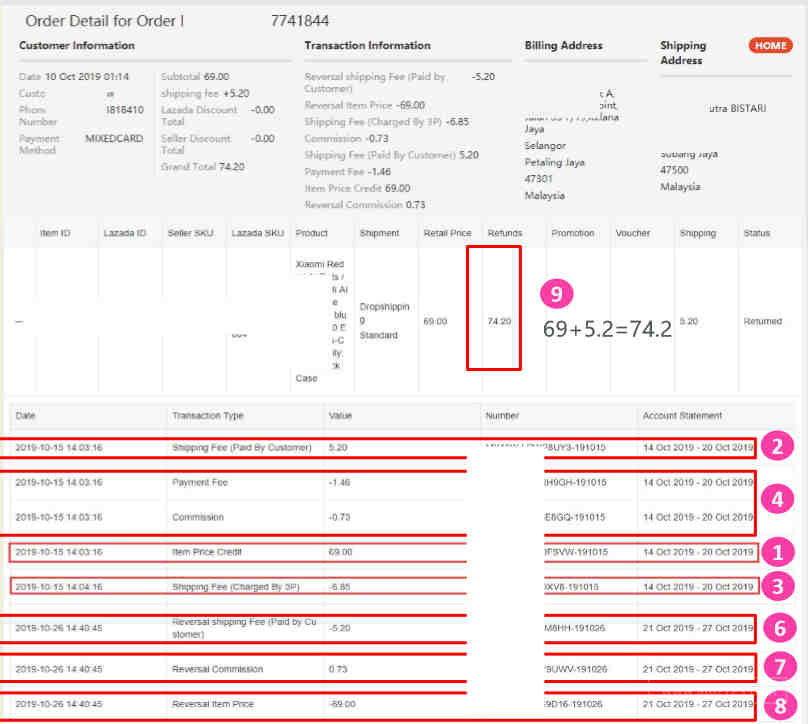This screenshot has width=808, height=724.
Task: Click the Xiaomi product name cell
Action: point(322,321)
